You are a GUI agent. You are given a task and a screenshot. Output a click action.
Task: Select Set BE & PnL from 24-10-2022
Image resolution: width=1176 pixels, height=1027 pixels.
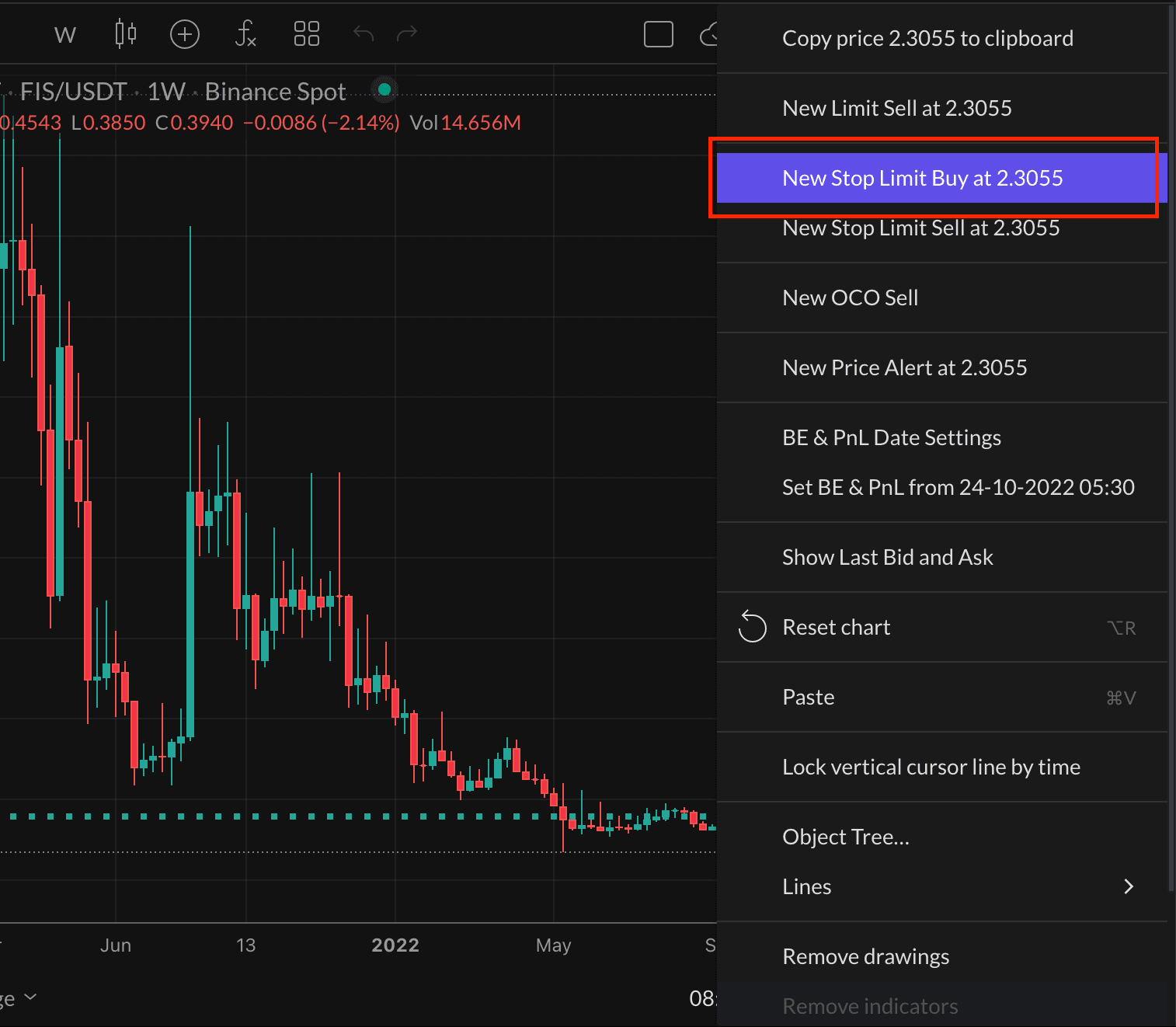point(942,487)
